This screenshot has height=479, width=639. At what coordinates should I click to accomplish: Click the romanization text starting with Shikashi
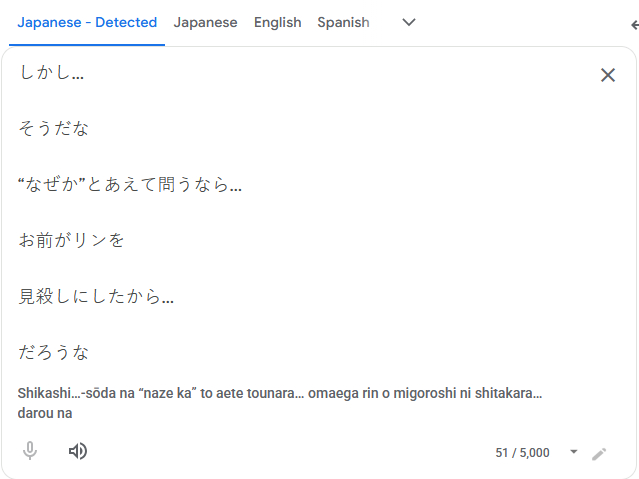tap(280, 403)
